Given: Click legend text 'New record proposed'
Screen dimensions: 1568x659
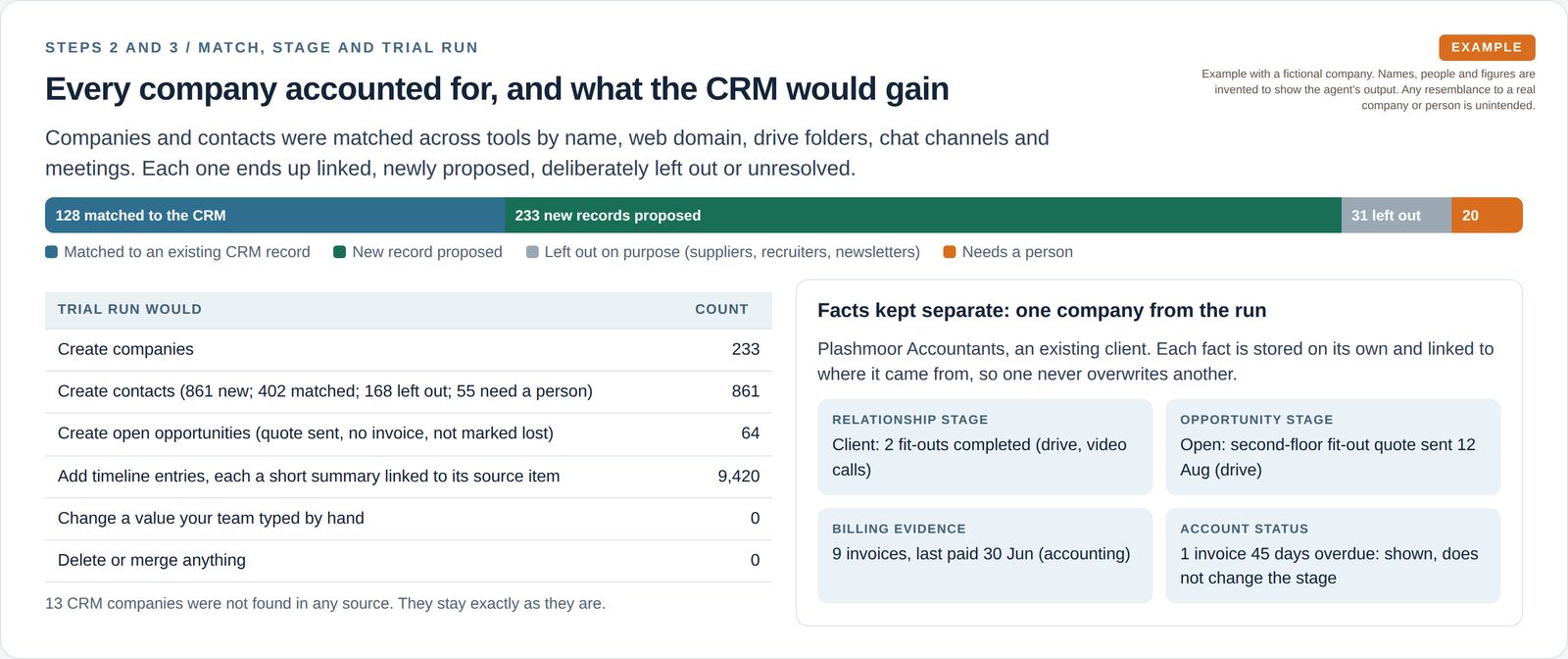Looking at the screenshot, I should (427, 252).
